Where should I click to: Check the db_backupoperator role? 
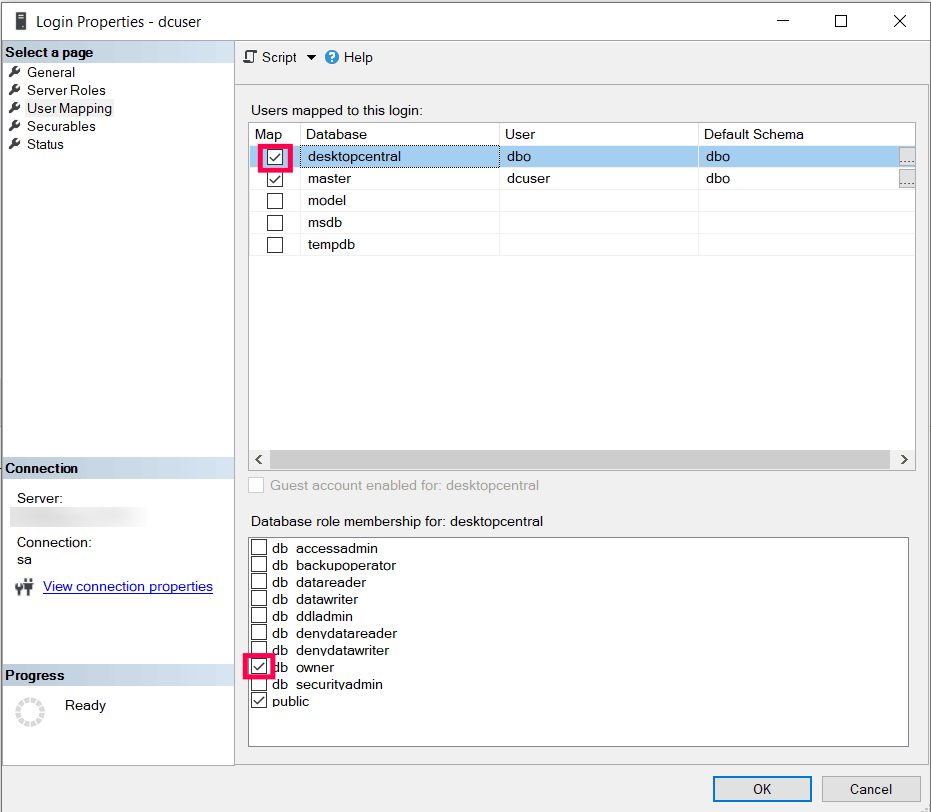[259, 564]
